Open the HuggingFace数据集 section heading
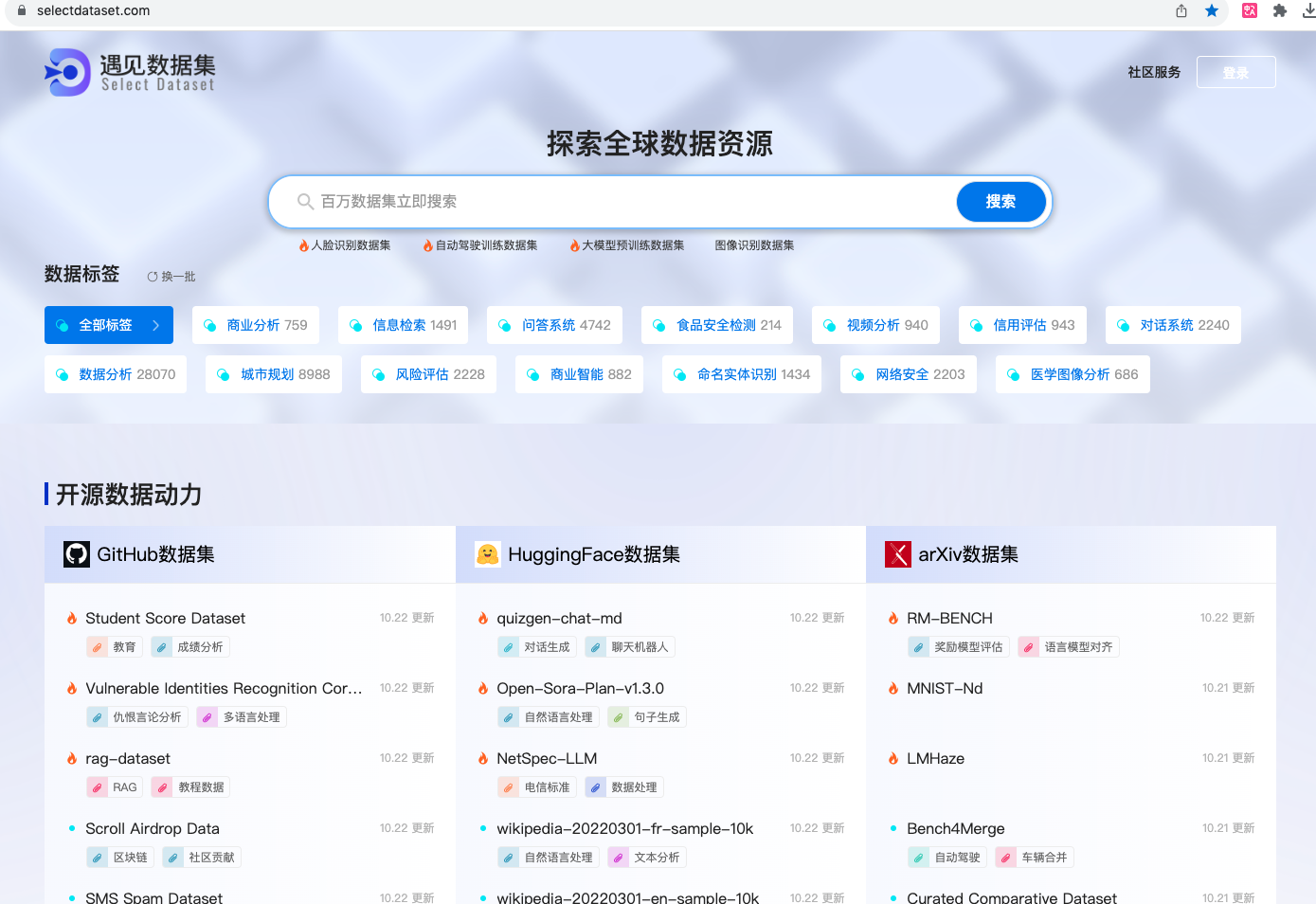Viewport: 1316px width, 904px height. click(x=594, y=554)
